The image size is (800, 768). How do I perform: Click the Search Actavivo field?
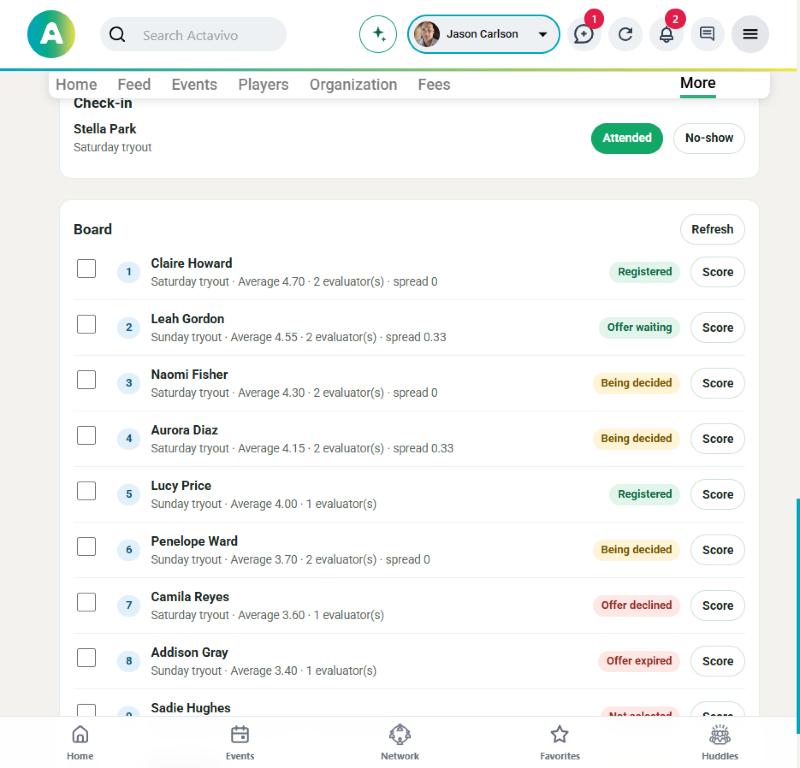pos(193,35)
